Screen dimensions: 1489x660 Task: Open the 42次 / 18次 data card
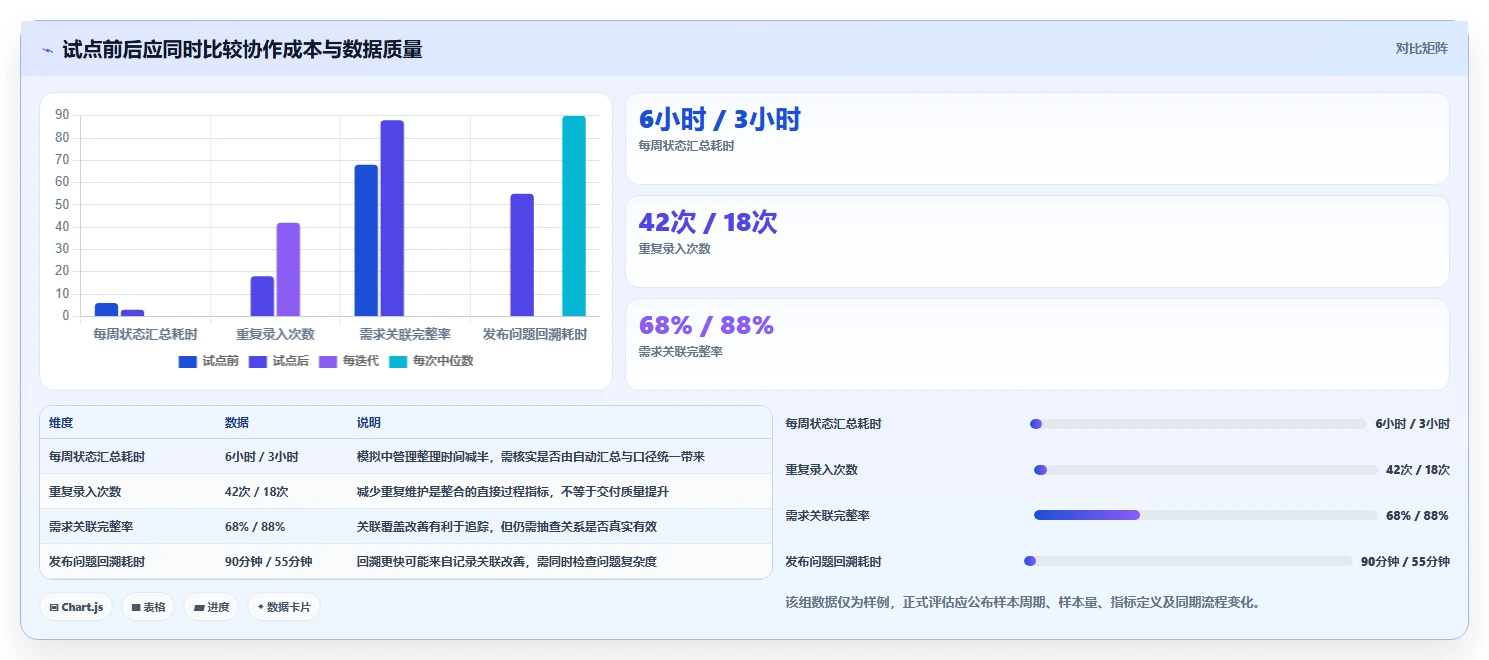tap(1037, 241)
